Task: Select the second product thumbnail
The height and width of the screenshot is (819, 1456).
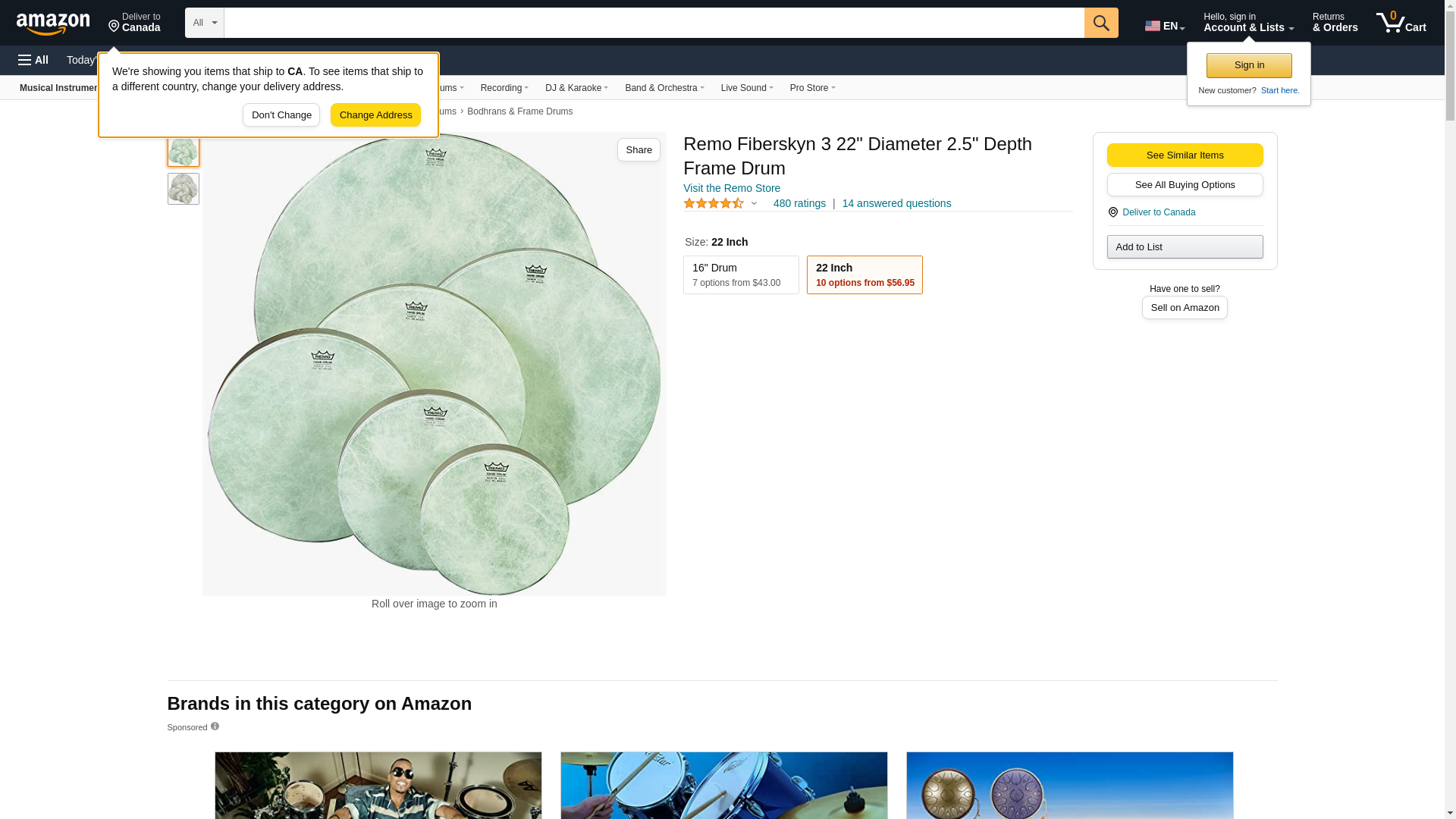Action: [x=184, y=189]
